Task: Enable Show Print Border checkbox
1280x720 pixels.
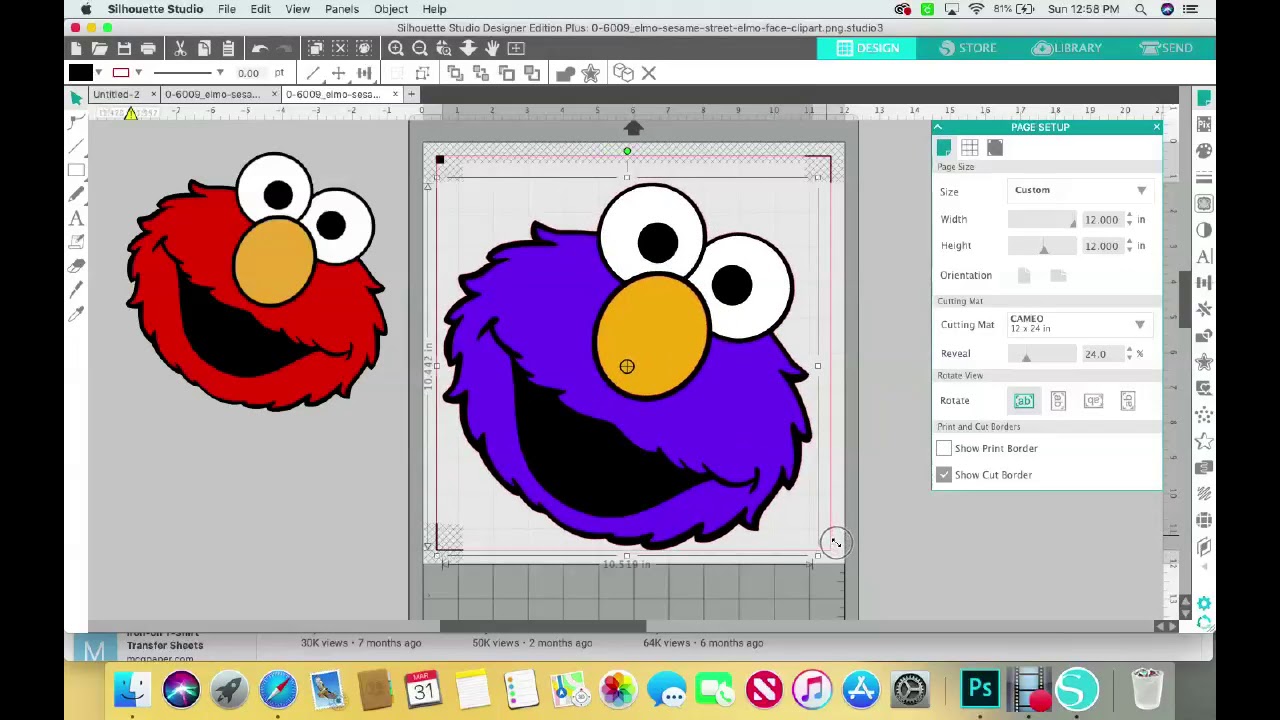Action: click(x=944, y=448)
